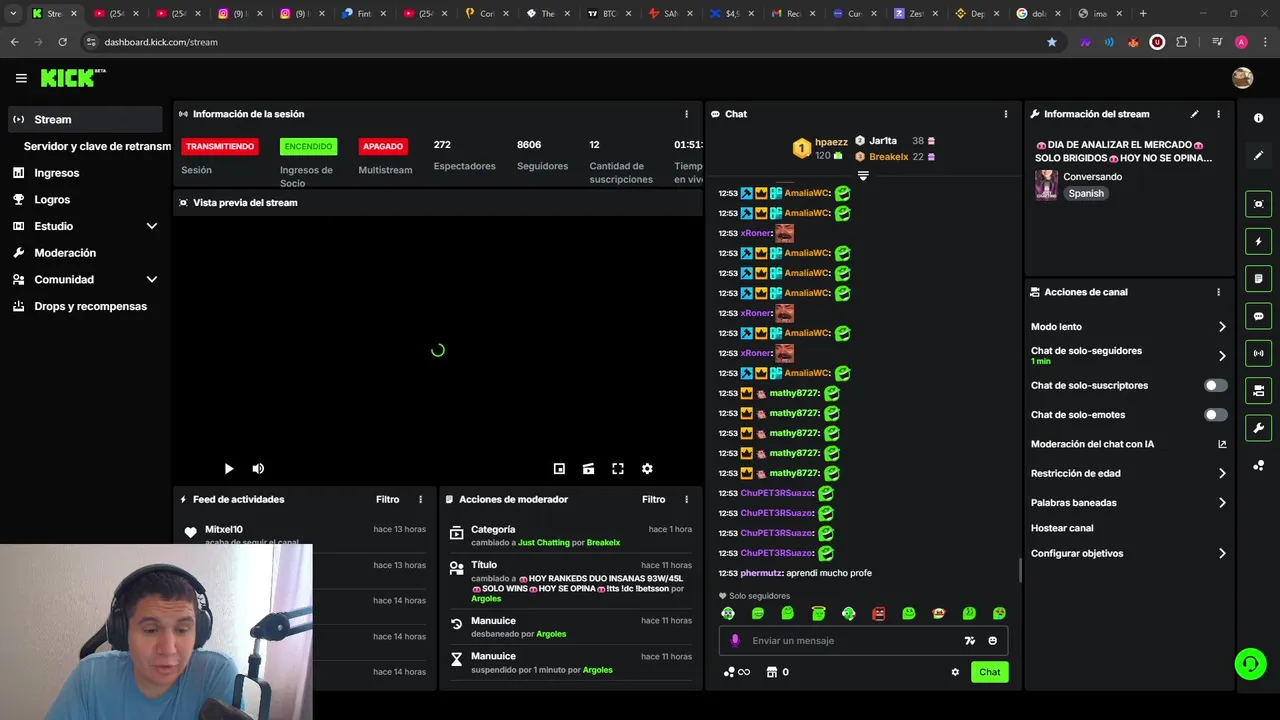
Task: Open chat settings gear
Action: tap(955, 672)
